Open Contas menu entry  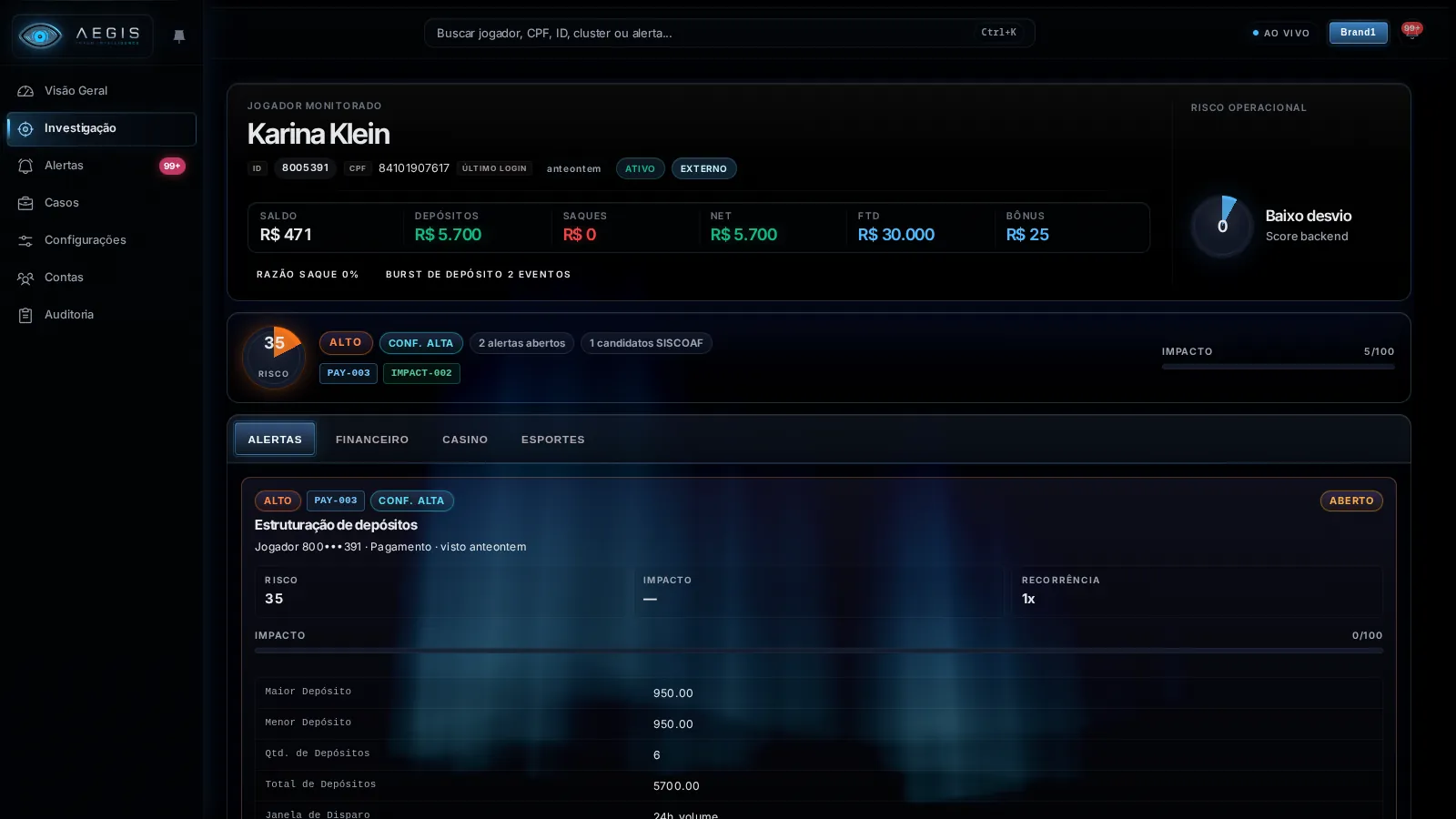point(101,278)
